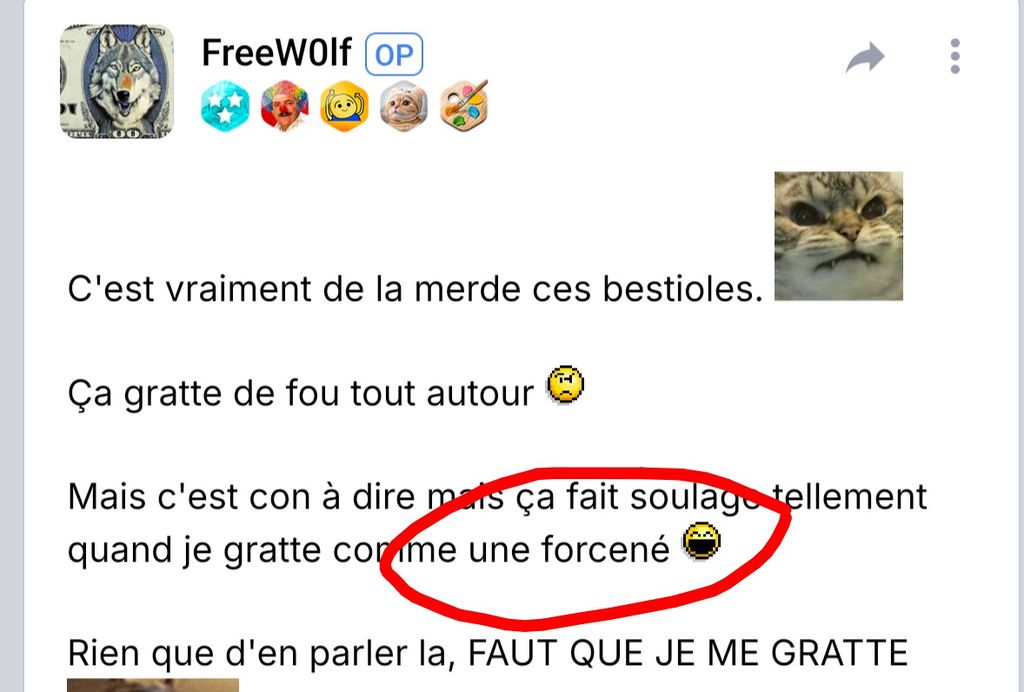Click the teal three-stars badge

point(225,106)
